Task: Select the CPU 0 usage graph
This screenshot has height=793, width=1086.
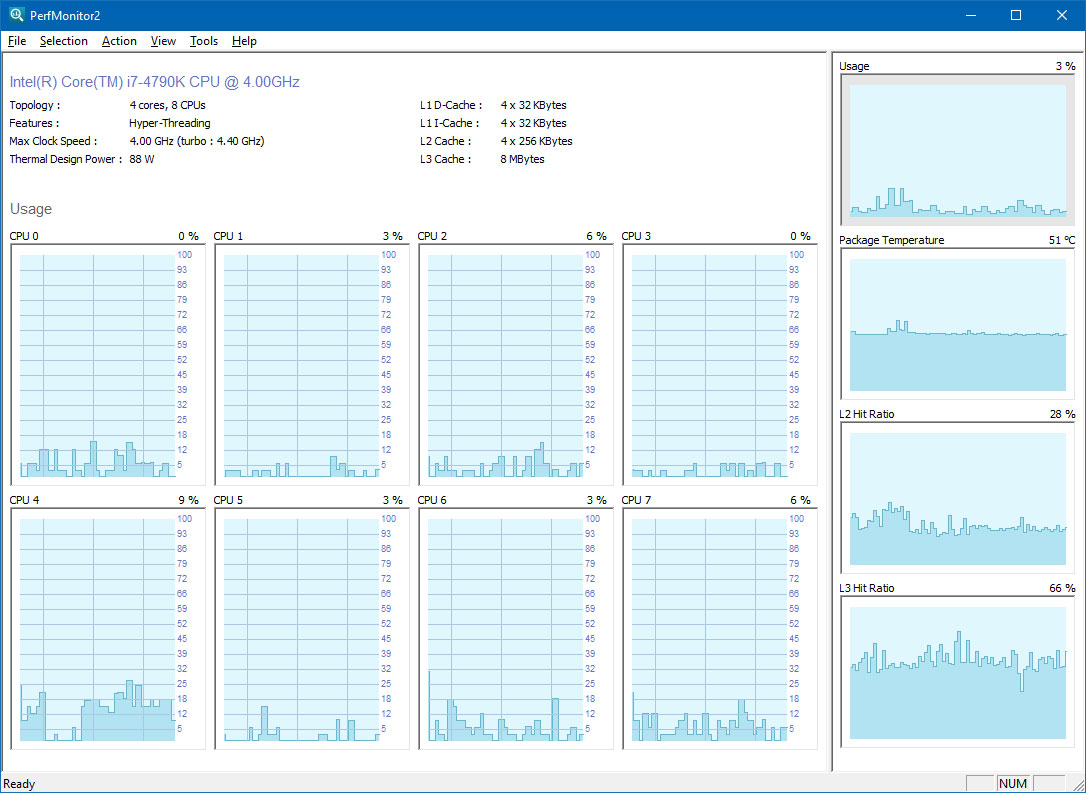Action: [97, 366]
